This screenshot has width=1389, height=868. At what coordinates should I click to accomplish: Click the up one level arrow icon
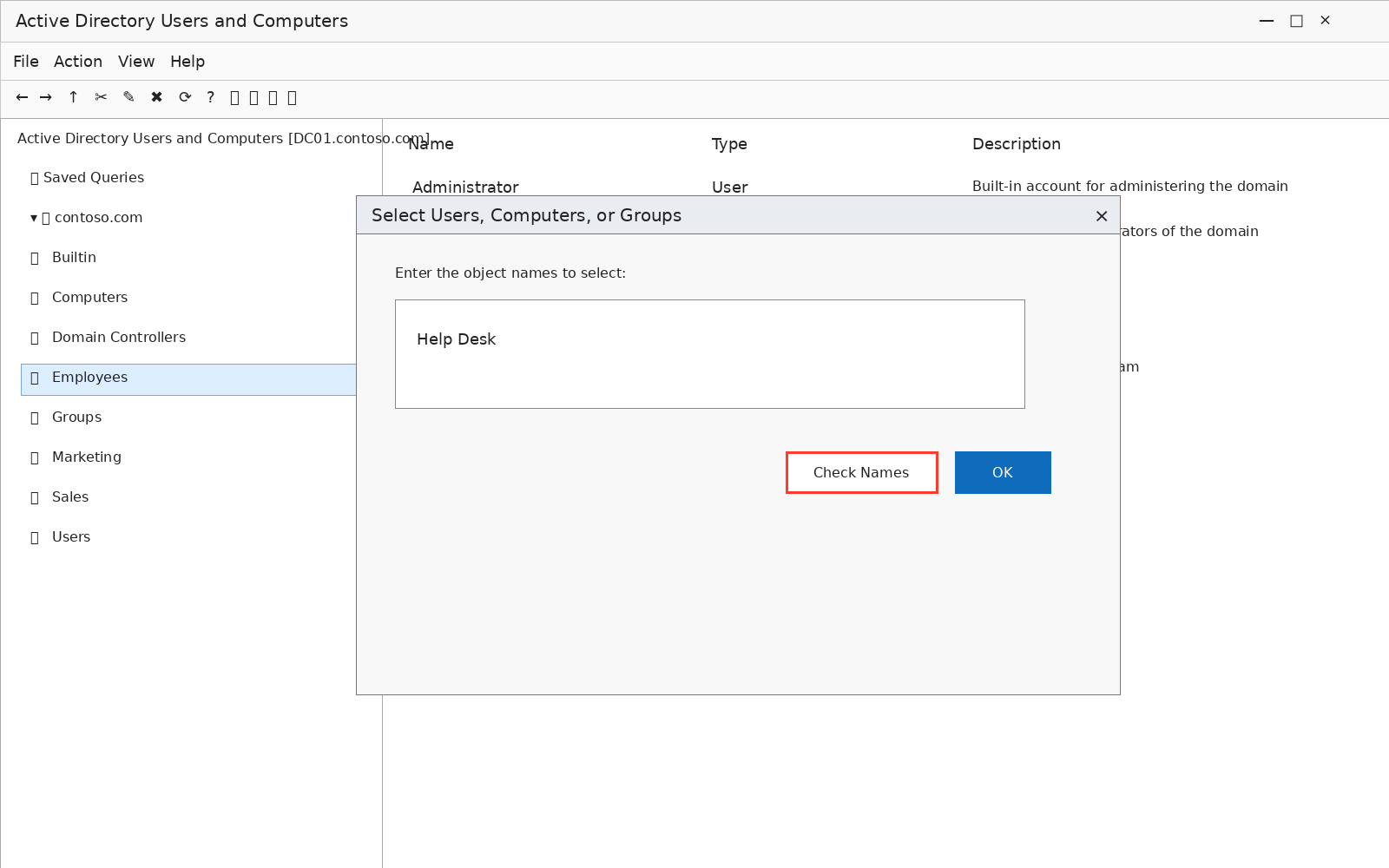73,97
